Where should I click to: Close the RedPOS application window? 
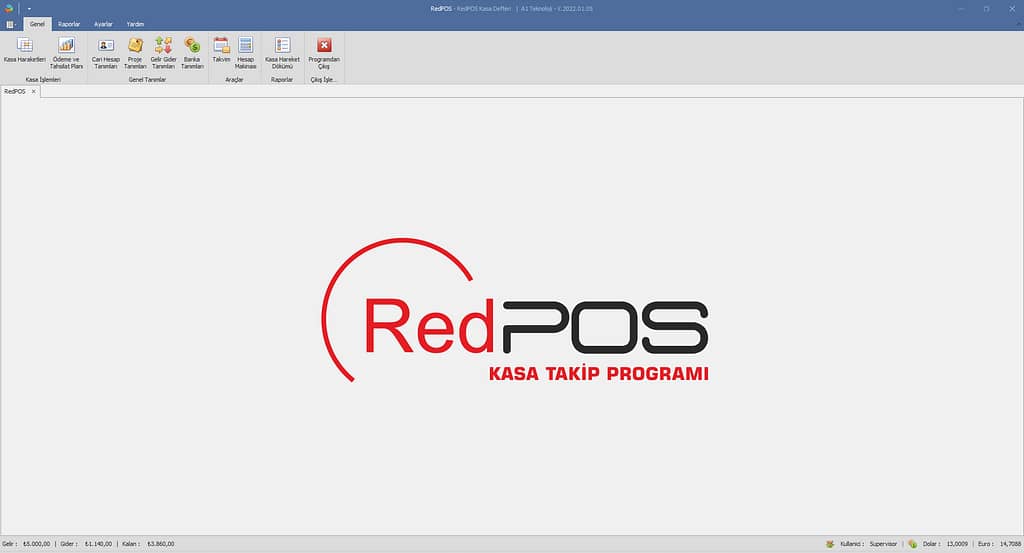click(x=1012, y=8)
